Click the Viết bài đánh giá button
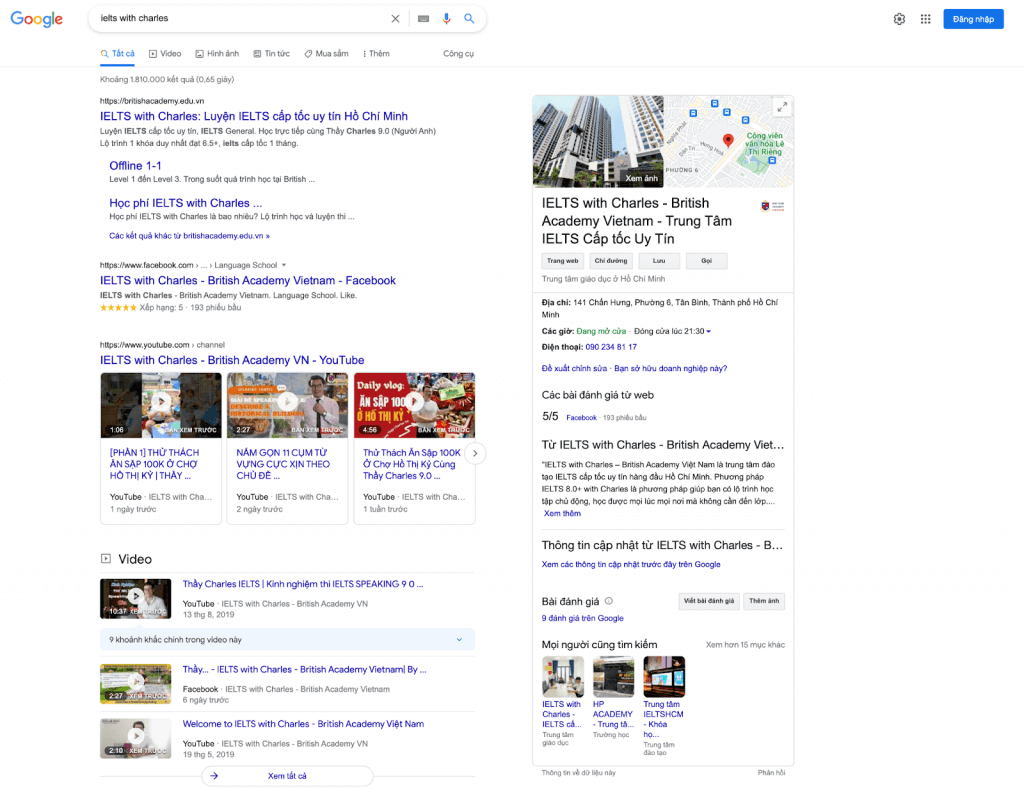The image size is (1024, 801). [x=709, y=601]
